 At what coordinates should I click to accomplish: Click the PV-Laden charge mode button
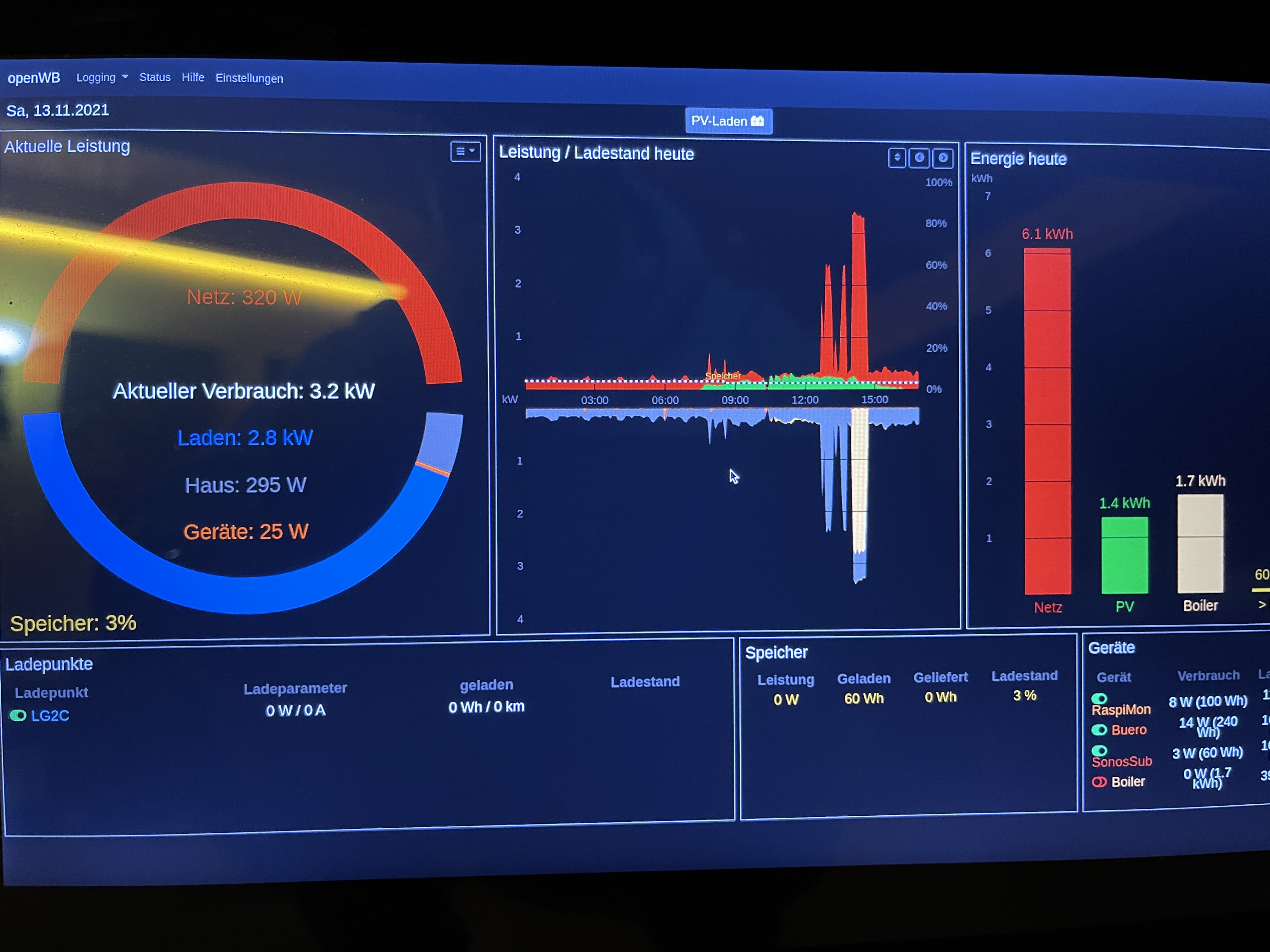[x=728, y=121]
